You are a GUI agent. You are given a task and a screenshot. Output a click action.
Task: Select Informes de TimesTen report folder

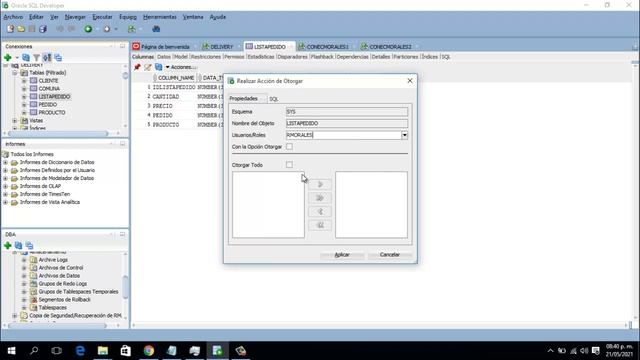click(x=45, y=194)
